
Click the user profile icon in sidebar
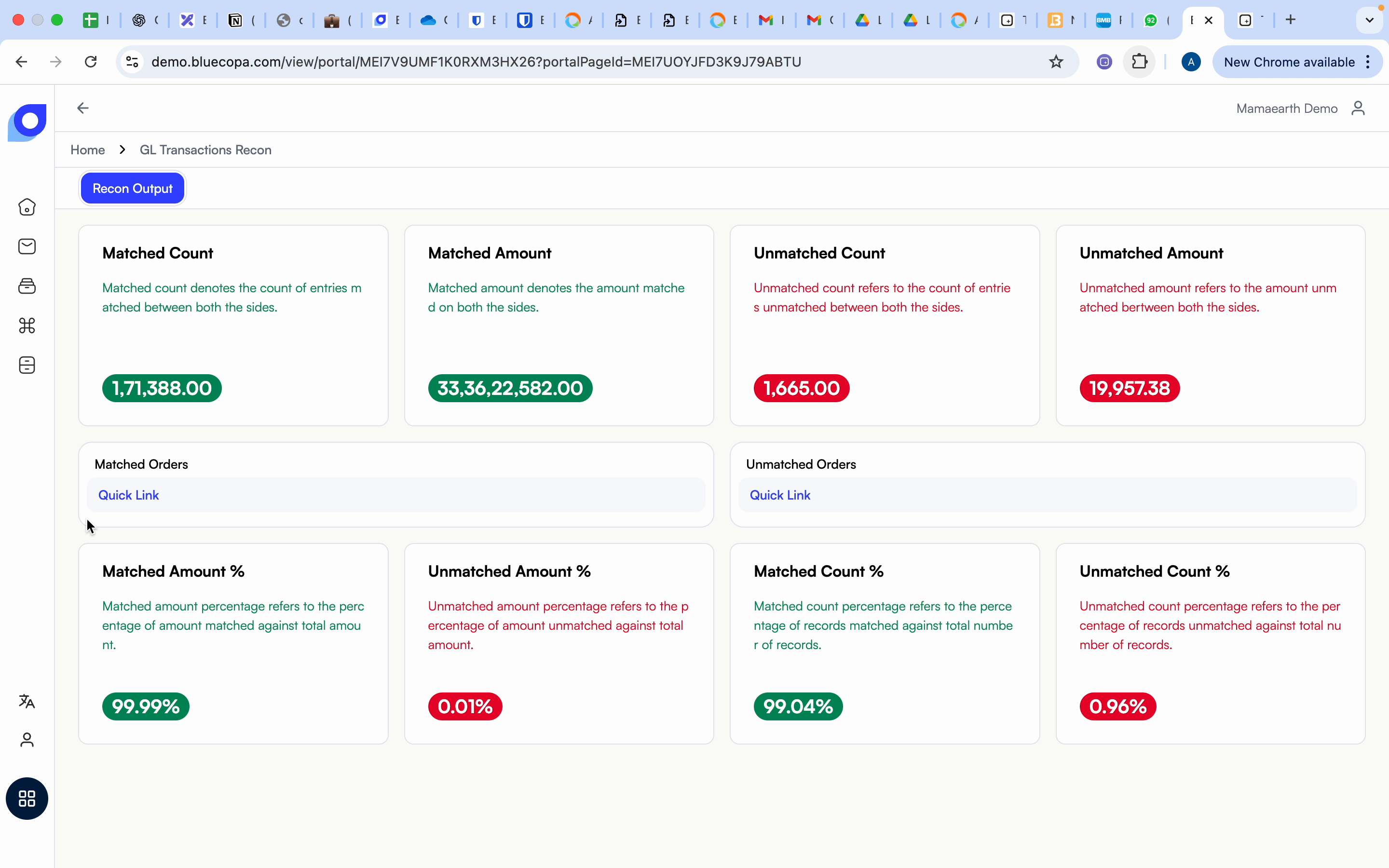point(27,740)
